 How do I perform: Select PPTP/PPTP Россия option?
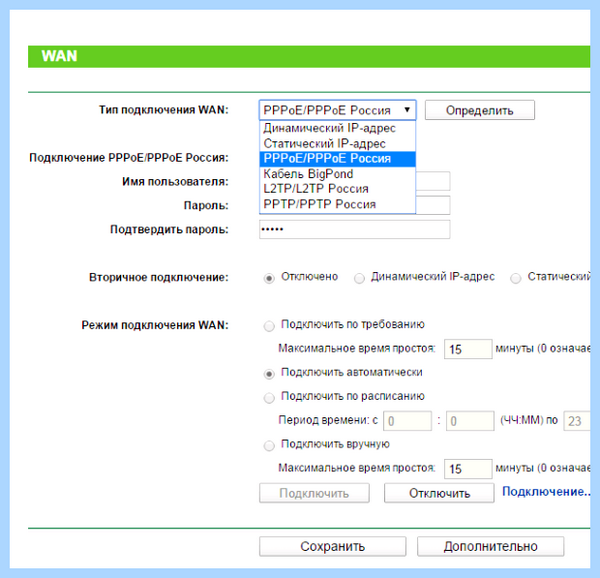[337, 204]
